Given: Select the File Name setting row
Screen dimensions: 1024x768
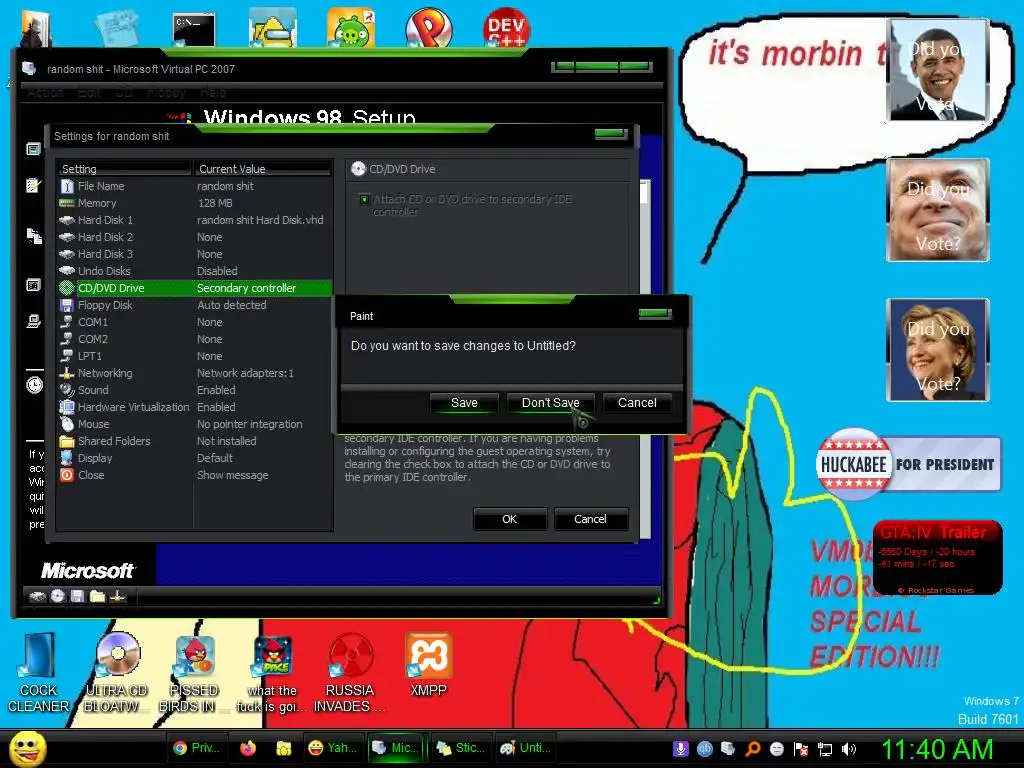Looking at the screenshot, I should click(195, 186).
